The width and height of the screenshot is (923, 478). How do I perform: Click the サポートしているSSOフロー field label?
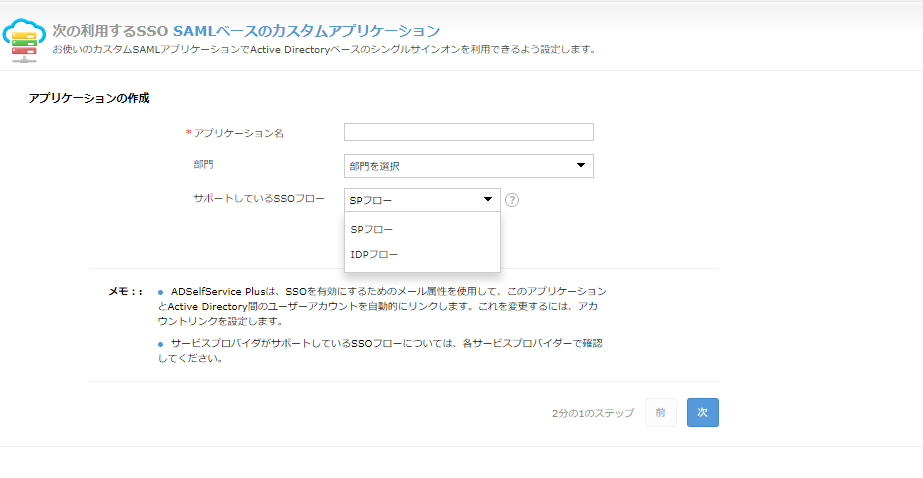coord(259,198)
